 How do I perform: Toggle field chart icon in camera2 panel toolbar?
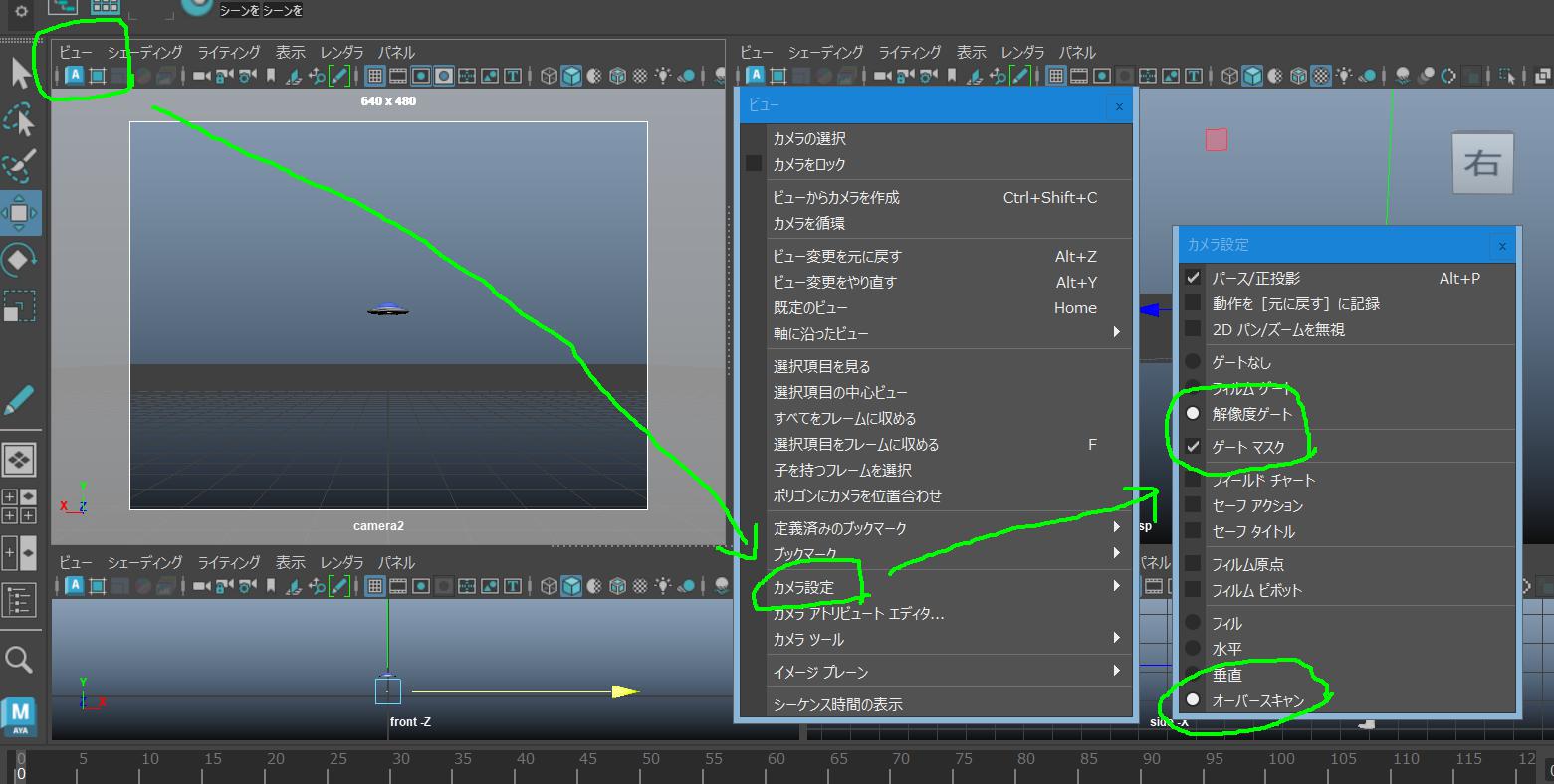pyautogui.click(x=467, y=76)
